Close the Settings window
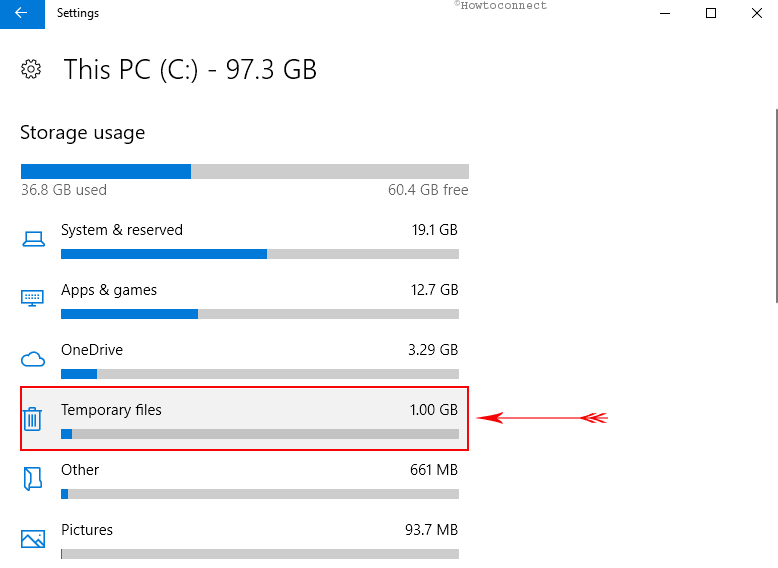The height and width of the screenshot is (568, 778). tap(757, 13)
